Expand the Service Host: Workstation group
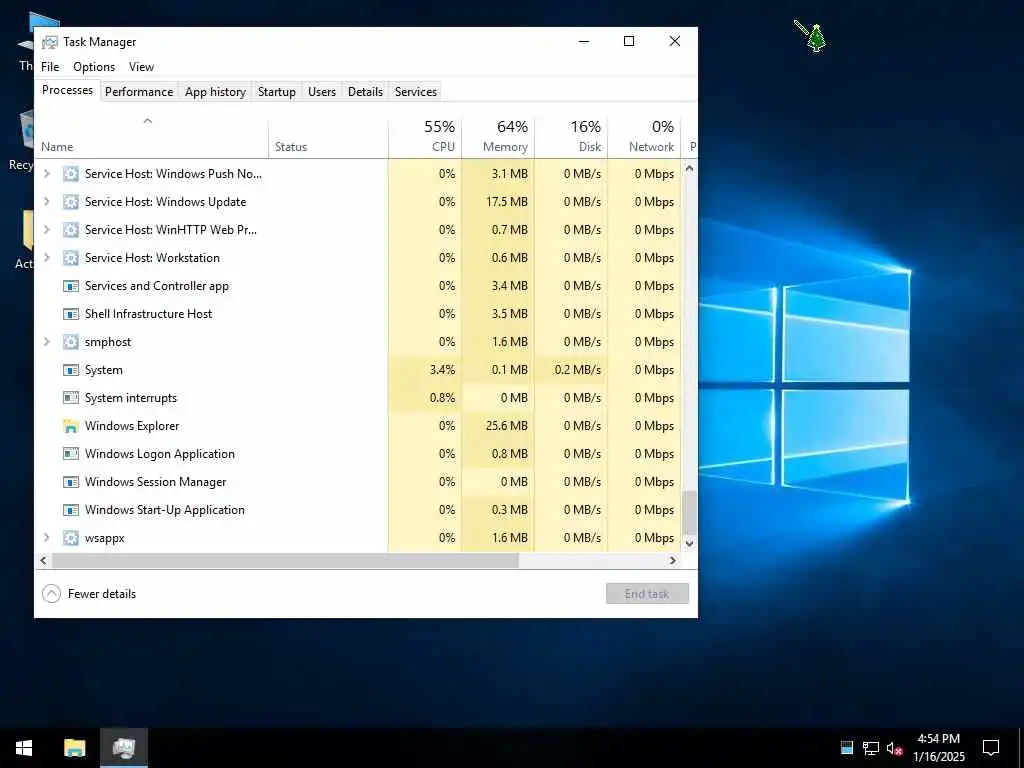Image resolution: width=1024 pixels, height=768 pixels. [x=46, y=258]
